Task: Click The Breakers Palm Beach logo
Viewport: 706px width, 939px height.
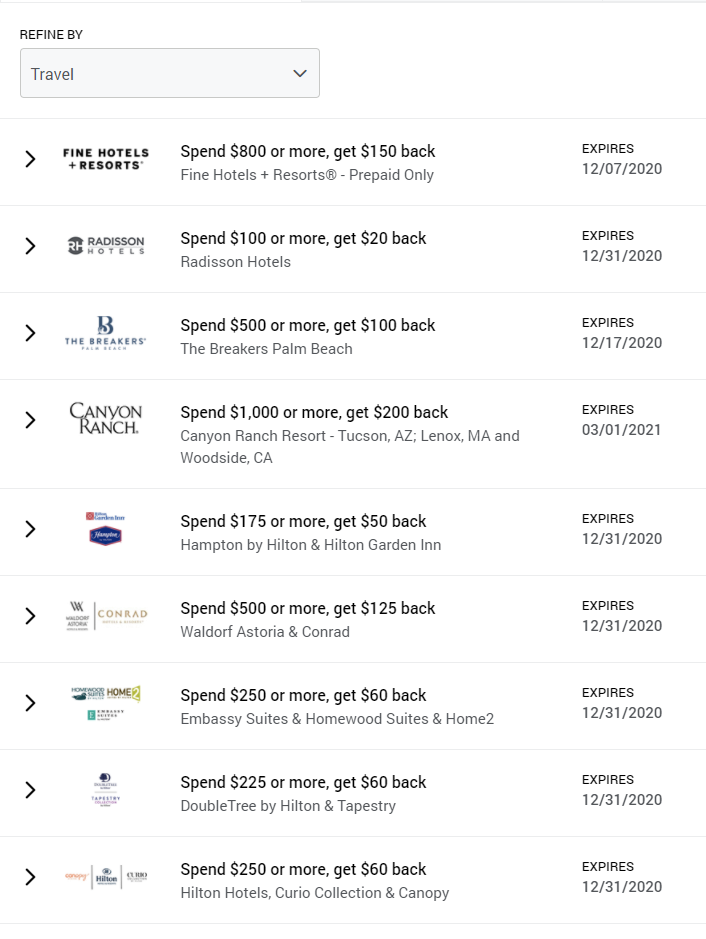Action: (x=105, y=332)
